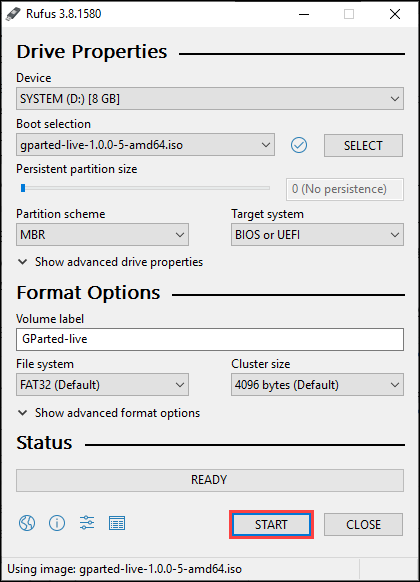Click the READY status progress bar

click(x=210, y=480)
